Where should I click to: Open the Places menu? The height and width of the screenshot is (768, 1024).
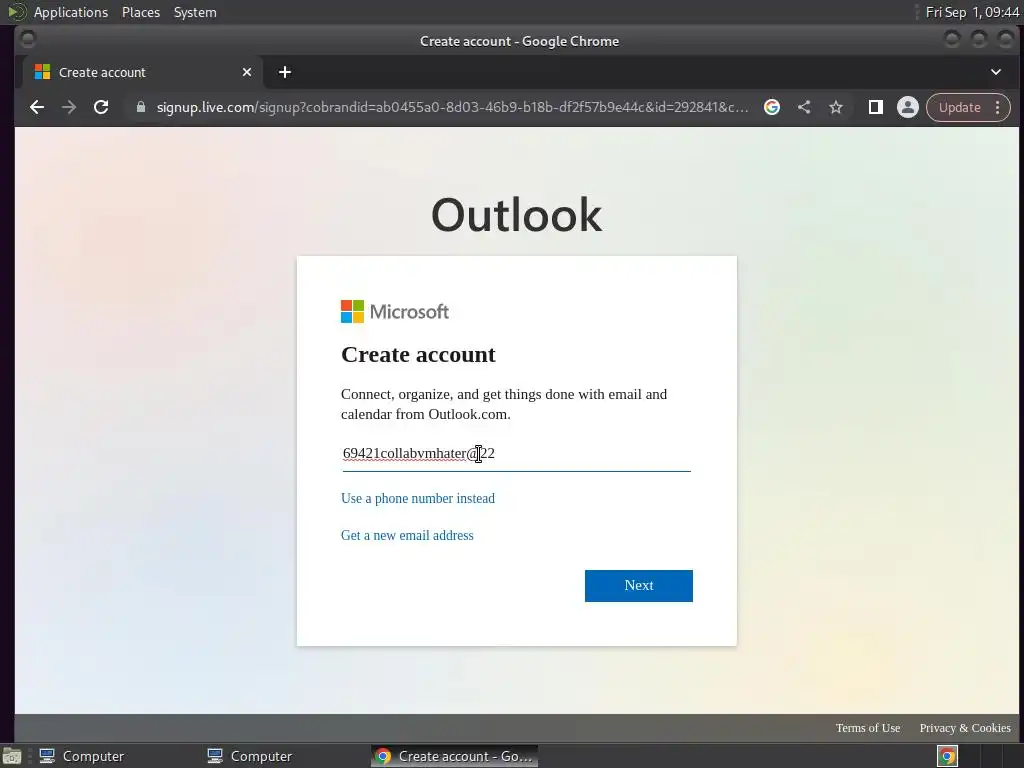[140, 12]
